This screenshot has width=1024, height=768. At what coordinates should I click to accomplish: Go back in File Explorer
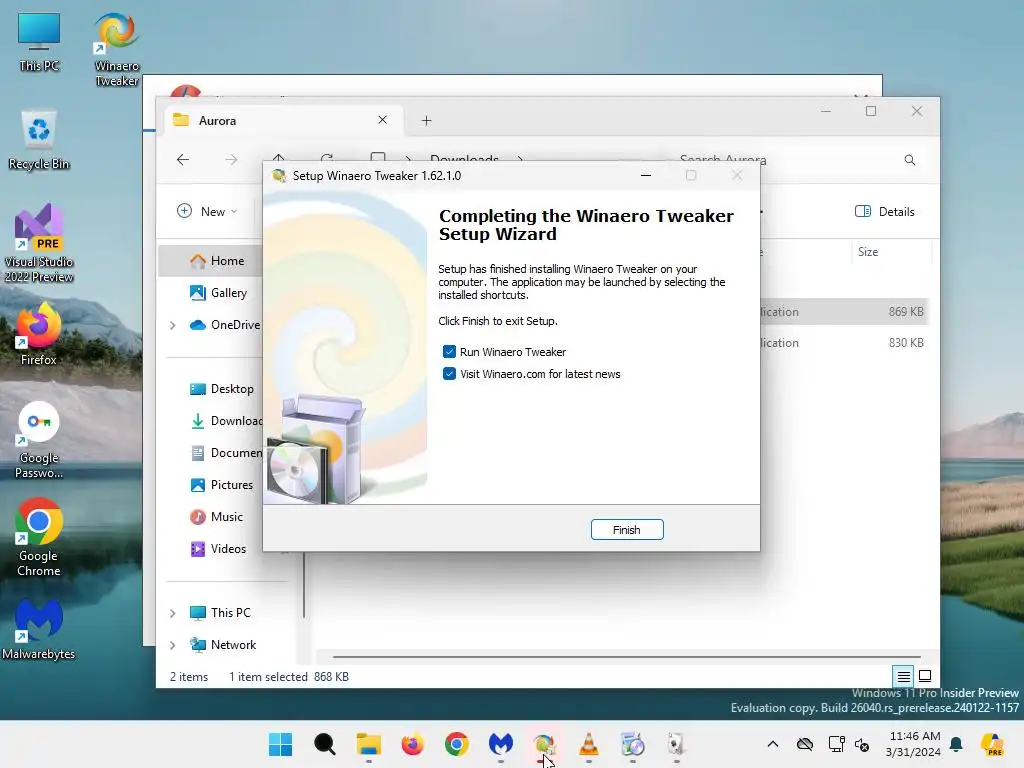[x=183, y=160]
